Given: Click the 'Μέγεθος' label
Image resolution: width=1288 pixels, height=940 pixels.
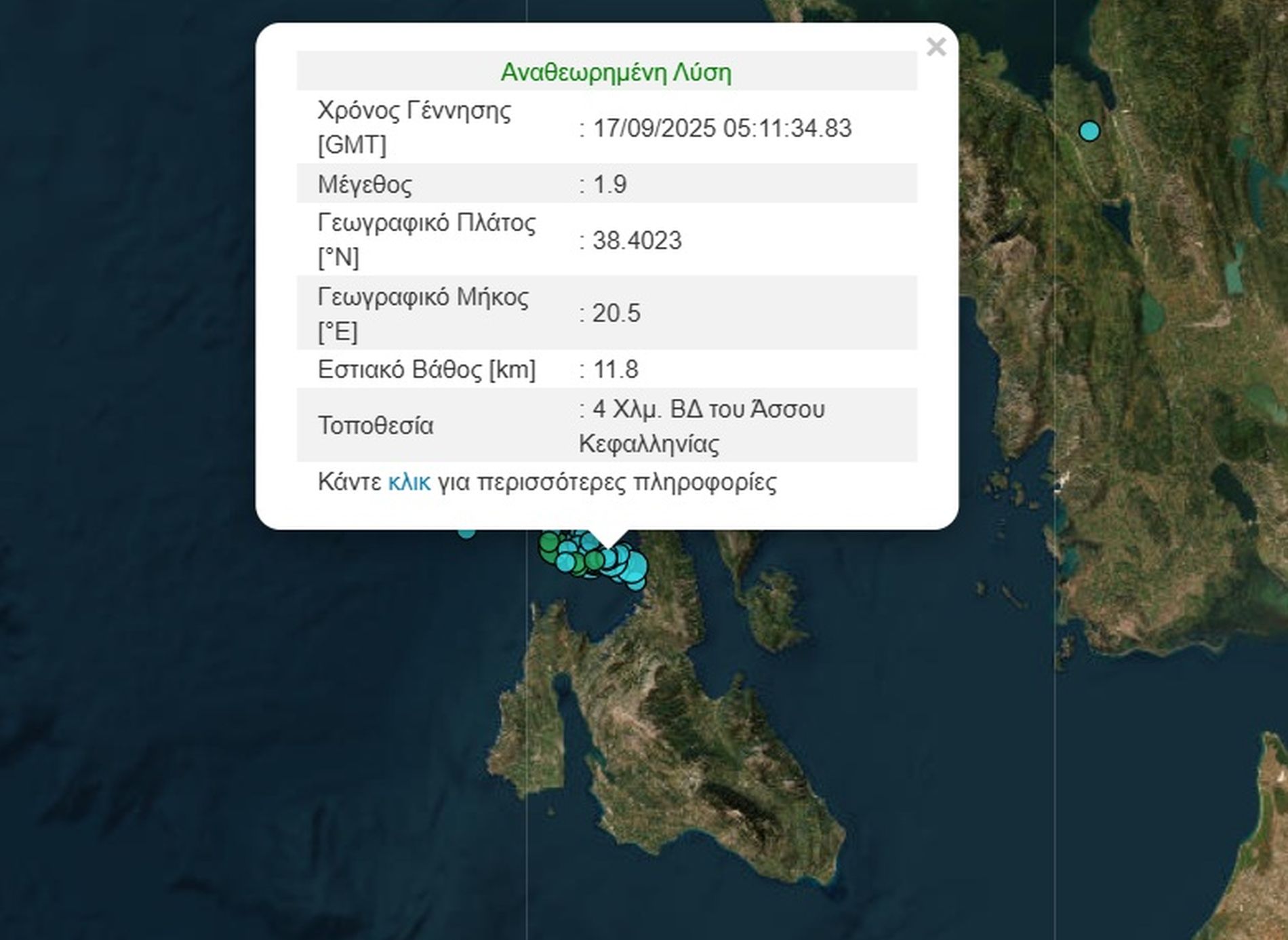Looking at the screenshot, I should 365,184.
